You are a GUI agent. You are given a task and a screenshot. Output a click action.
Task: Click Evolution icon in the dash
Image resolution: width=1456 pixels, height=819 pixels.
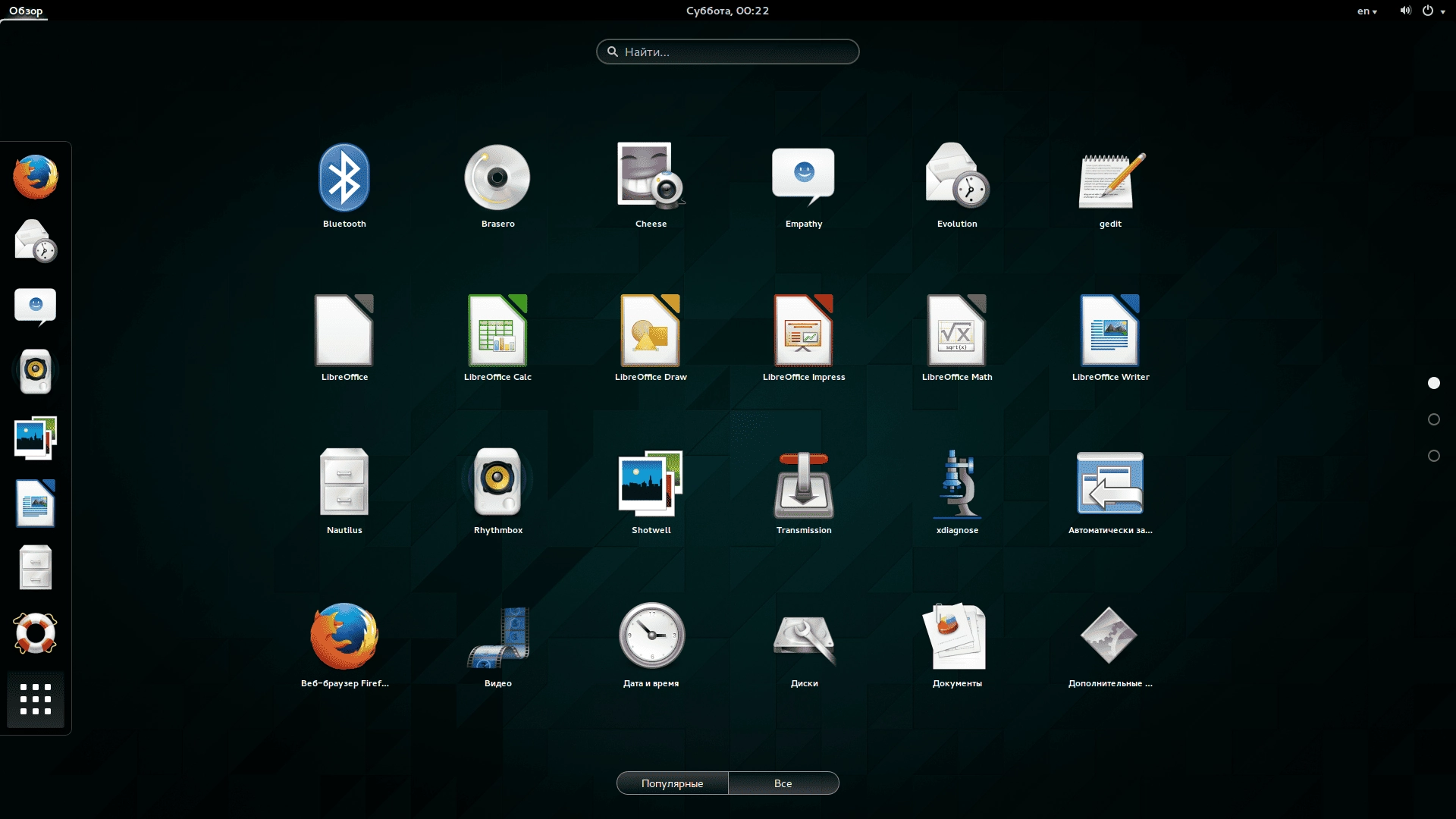tap(36, 240)
